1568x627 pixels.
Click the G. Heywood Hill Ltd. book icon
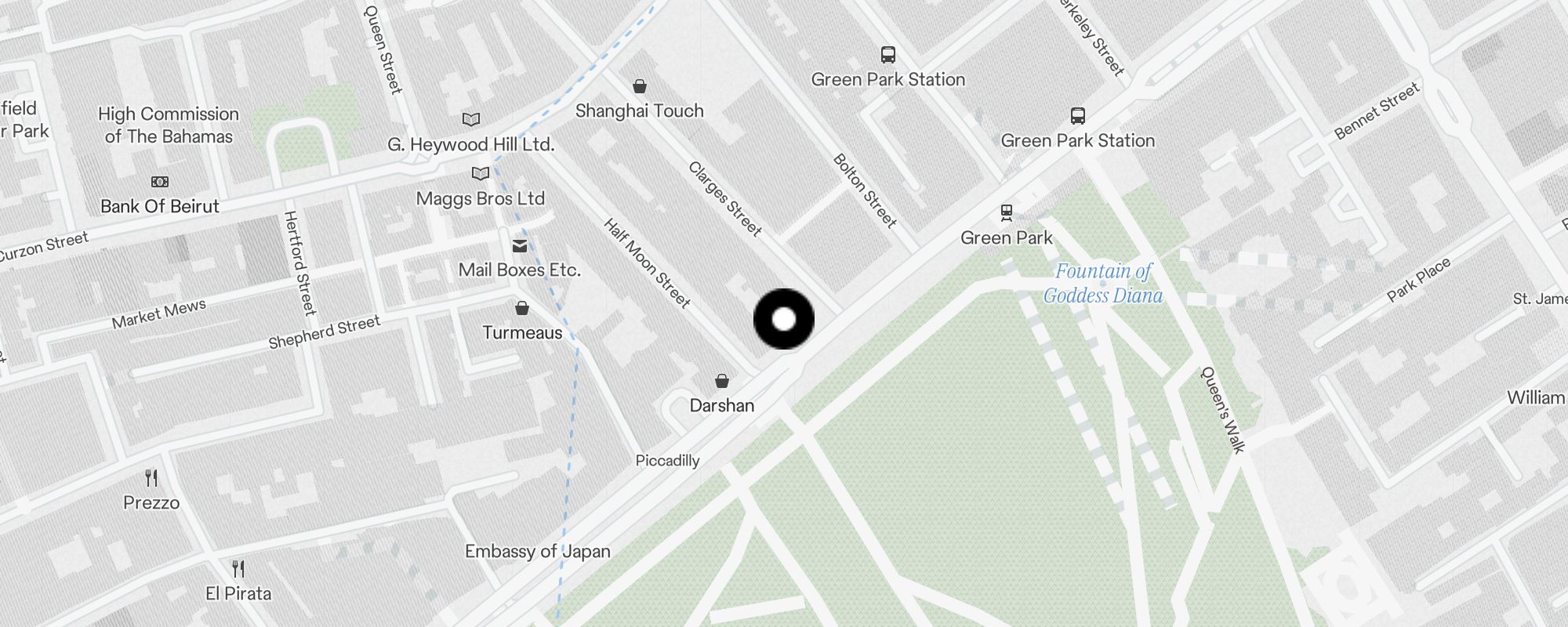coord(471,120)
